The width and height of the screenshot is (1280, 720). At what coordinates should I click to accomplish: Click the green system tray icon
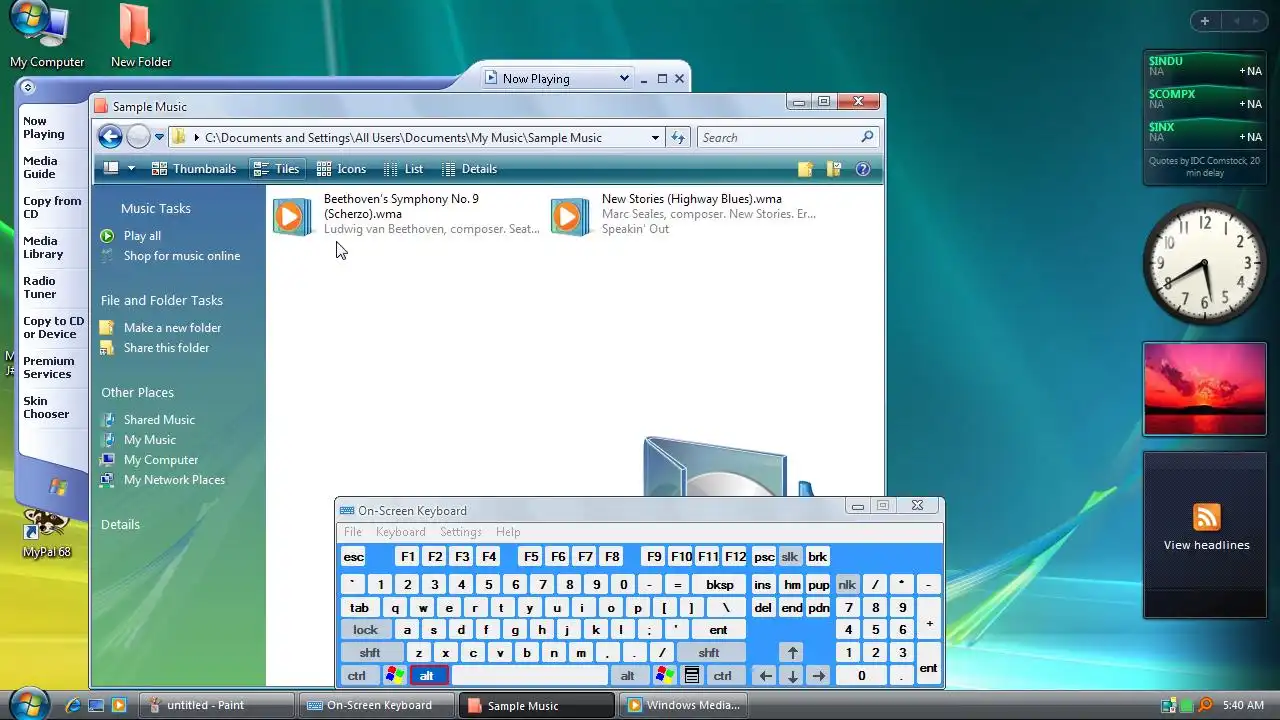[1186, 705]
